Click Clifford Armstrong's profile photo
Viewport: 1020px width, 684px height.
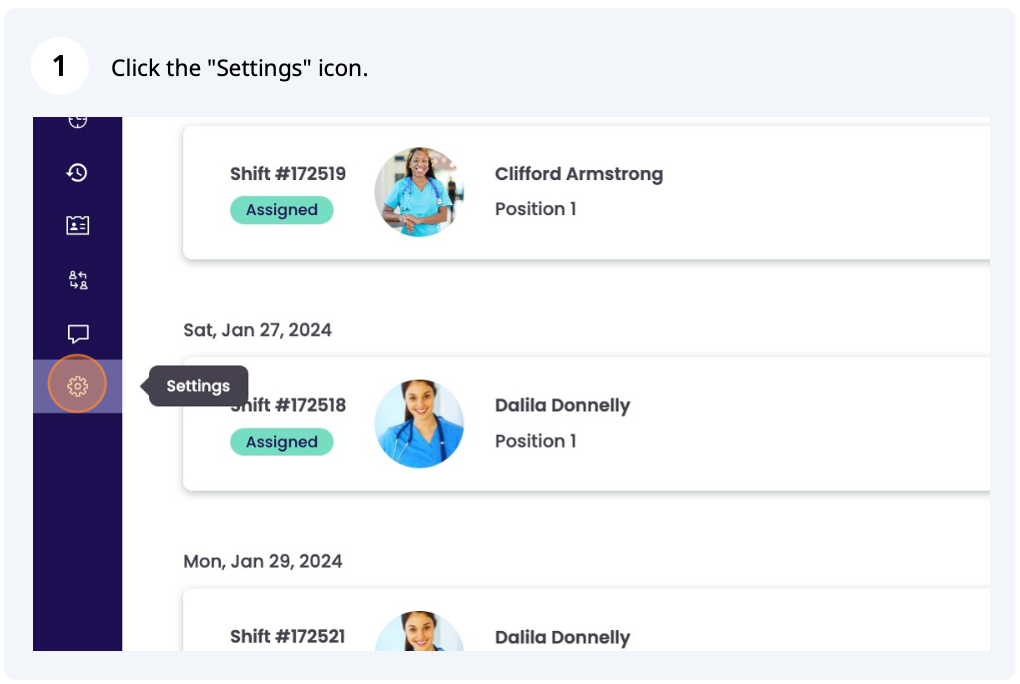pyautogui.click(x=419, y=192)
